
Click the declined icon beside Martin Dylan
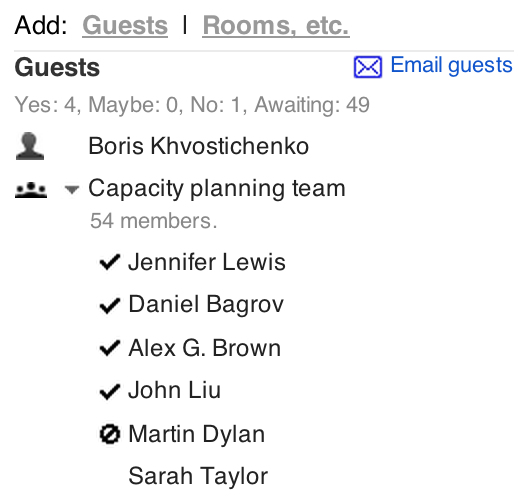pos(110,434)
